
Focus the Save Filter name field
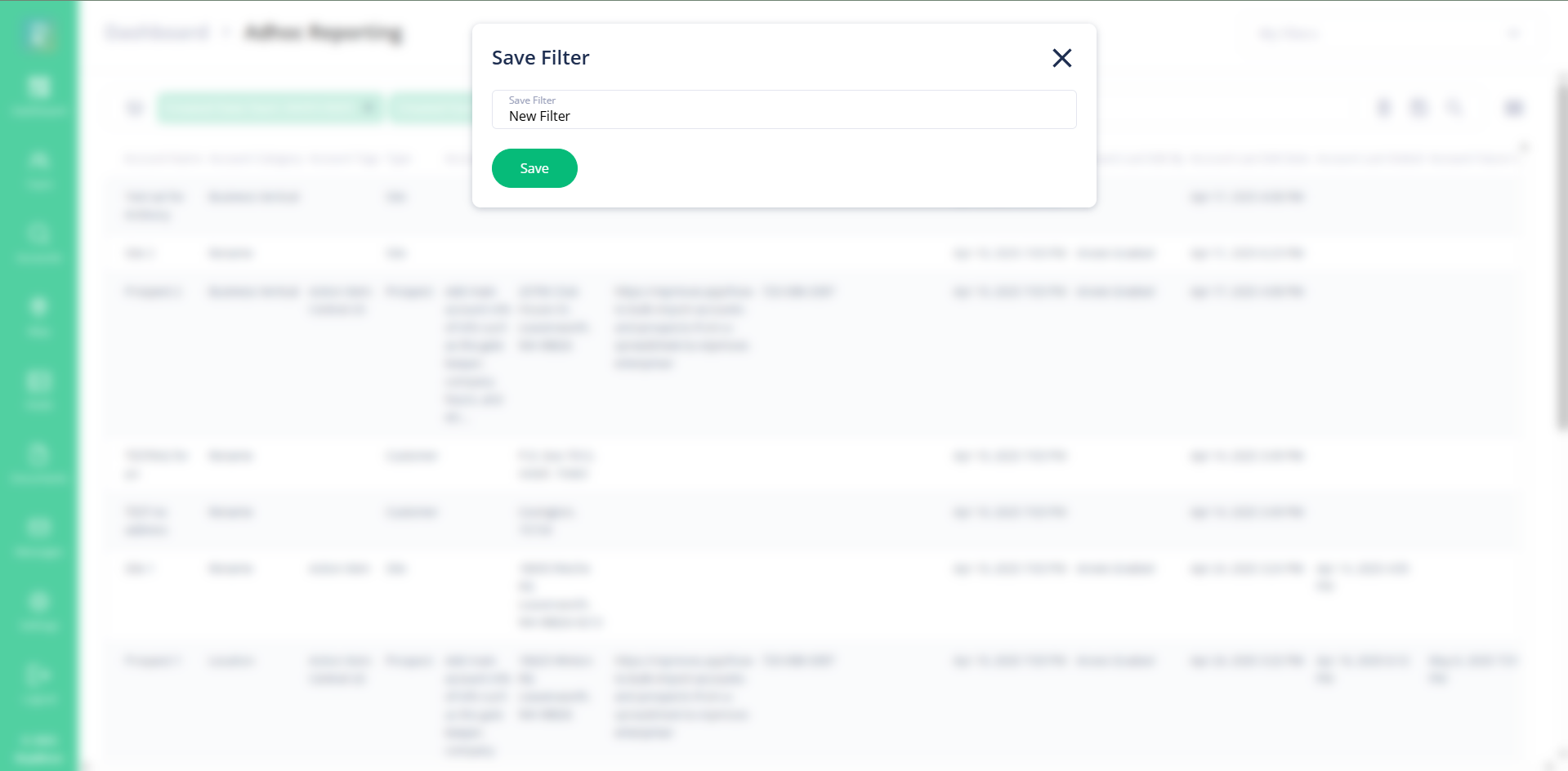(784, 109)
